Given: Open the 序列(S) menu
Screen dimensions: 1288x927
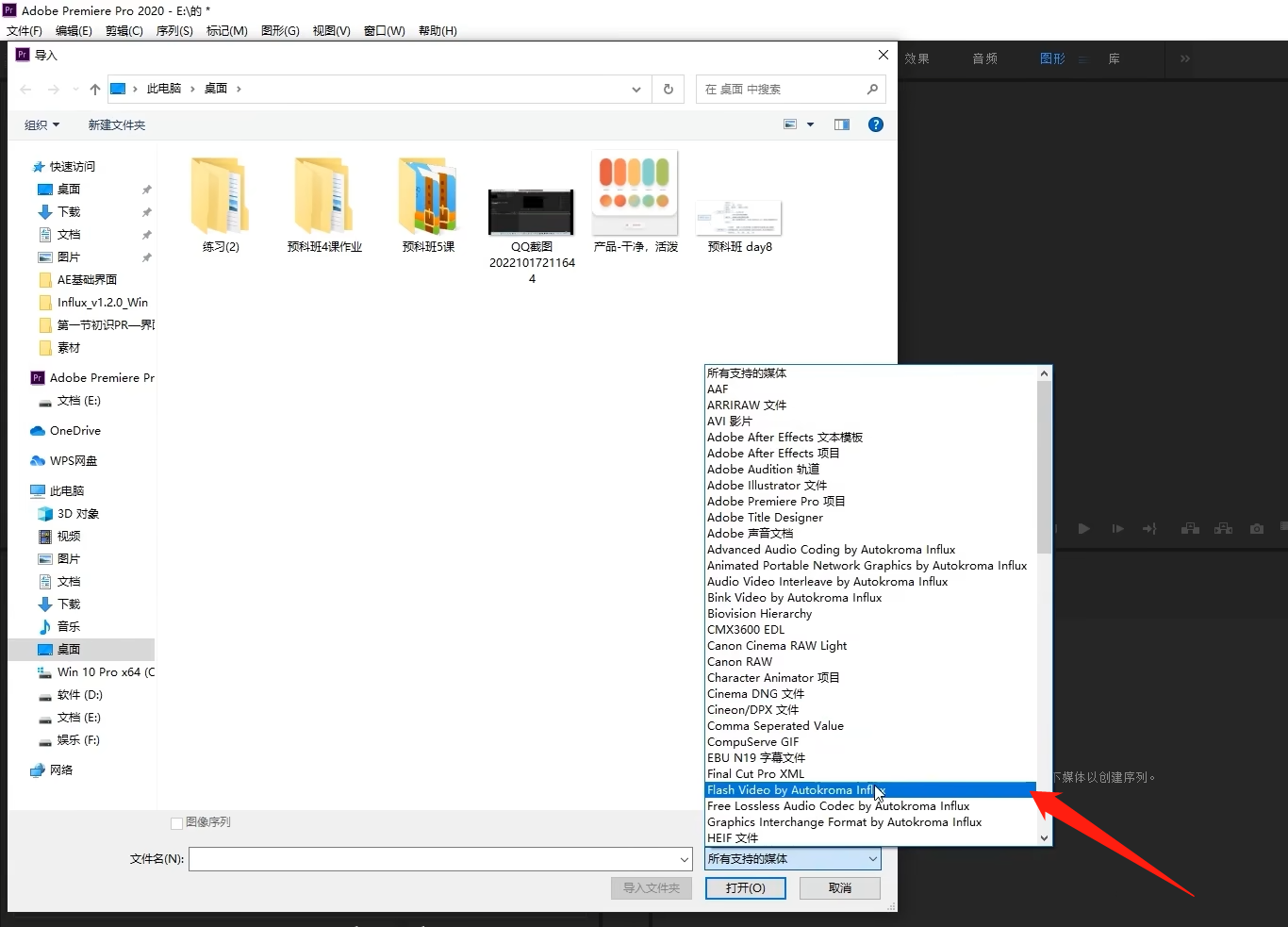Looking at the screenshot, I should coord(174,31).
